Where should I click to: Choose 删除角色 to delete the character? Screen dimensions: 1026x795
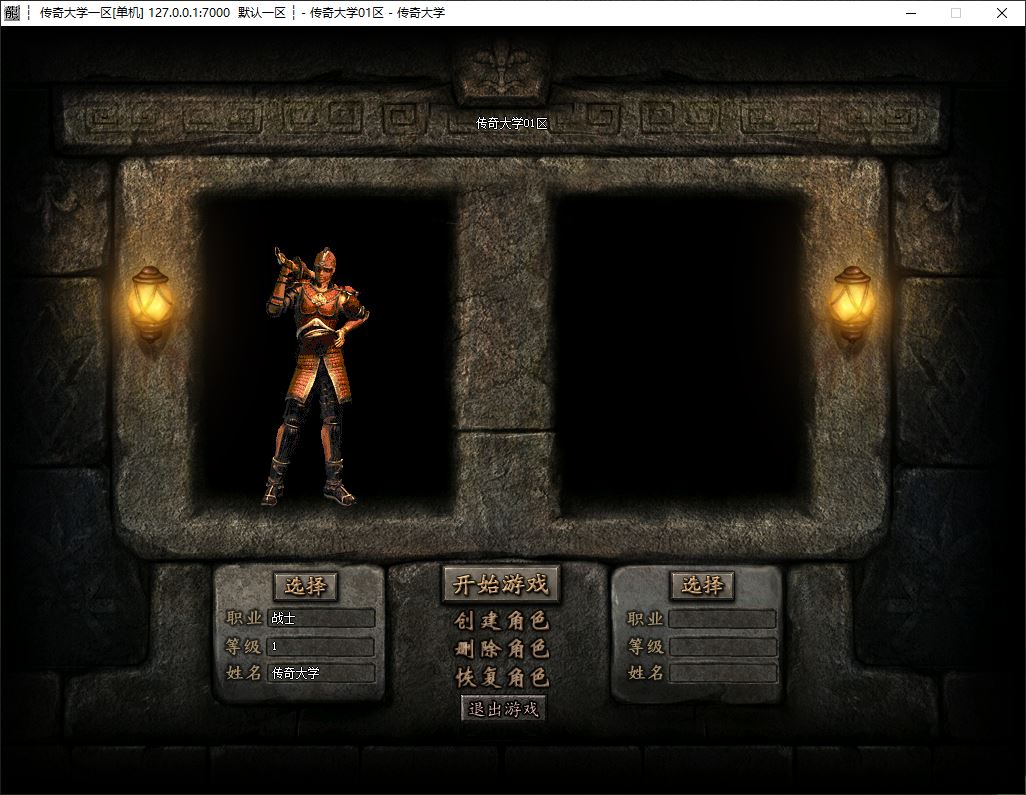[x=501, y=649]
